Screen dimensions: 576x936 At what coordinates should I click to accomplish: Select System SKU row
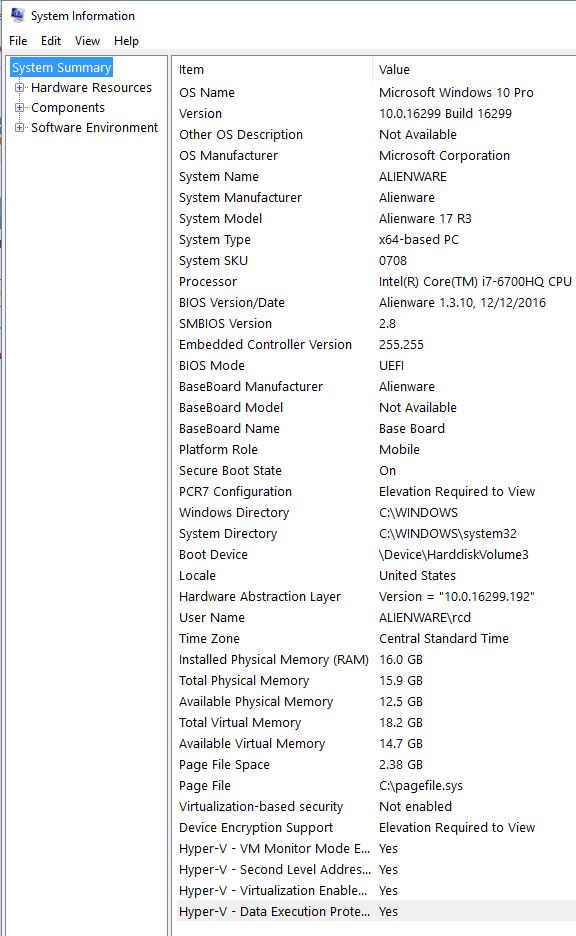(374, 261)
